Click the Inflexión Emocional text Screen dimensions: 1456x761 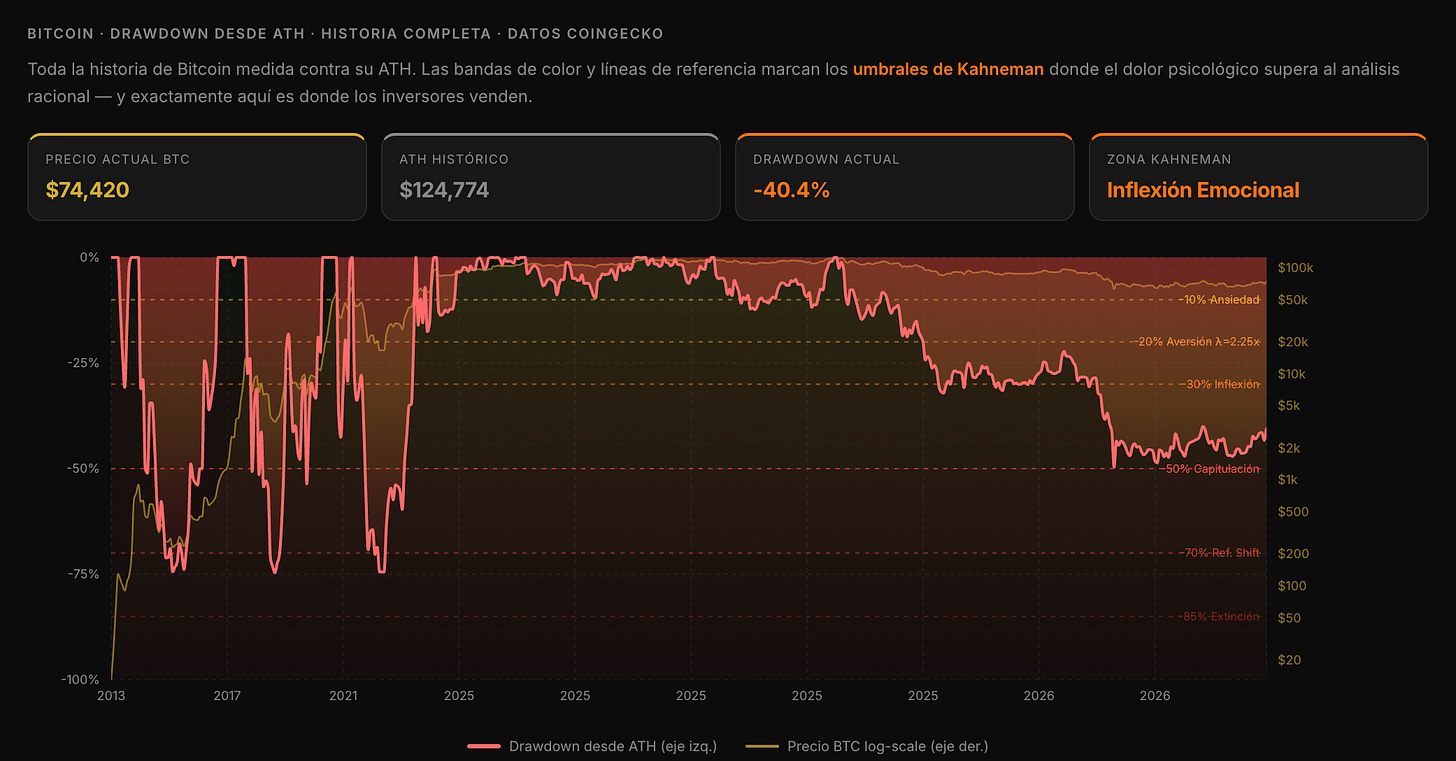pos(1203,189)
